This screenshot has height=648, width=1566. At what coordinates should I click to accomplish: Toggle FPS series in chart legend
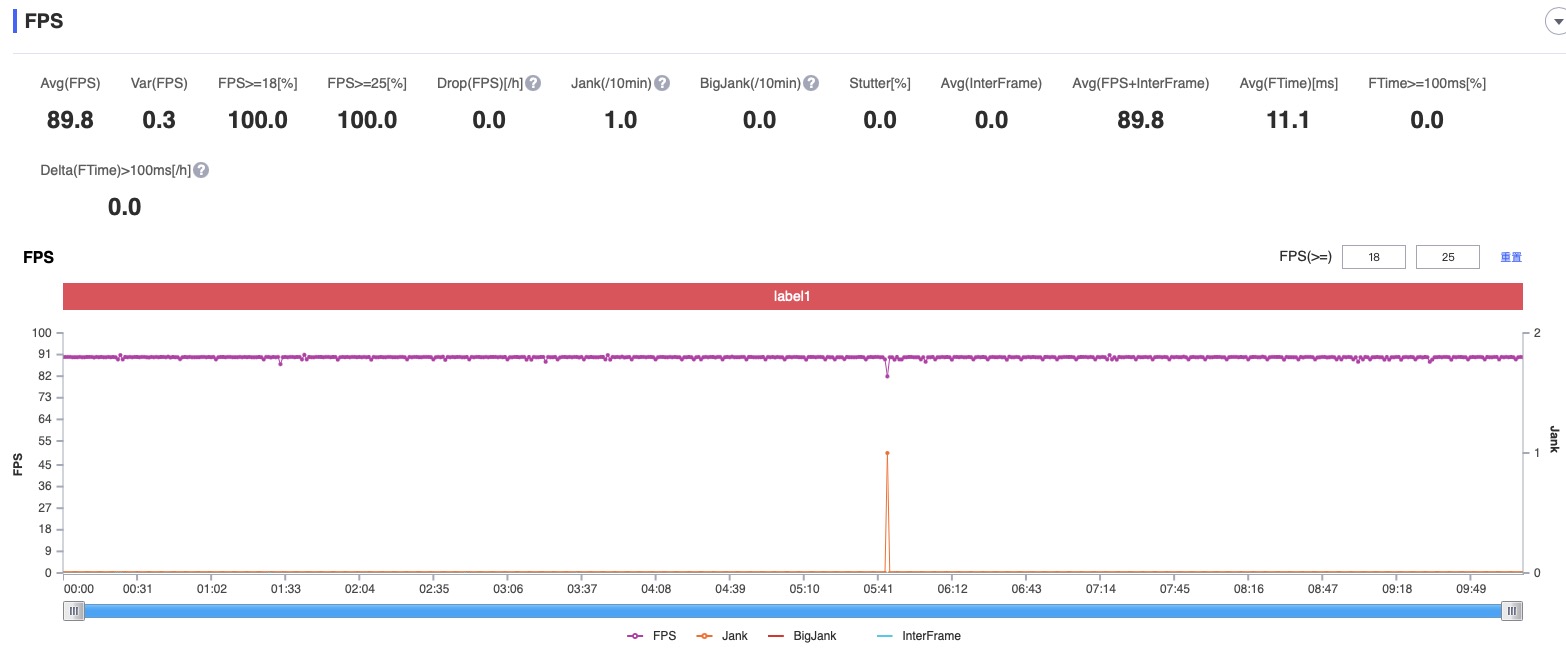pyautogui.click(x=651, y=635)
